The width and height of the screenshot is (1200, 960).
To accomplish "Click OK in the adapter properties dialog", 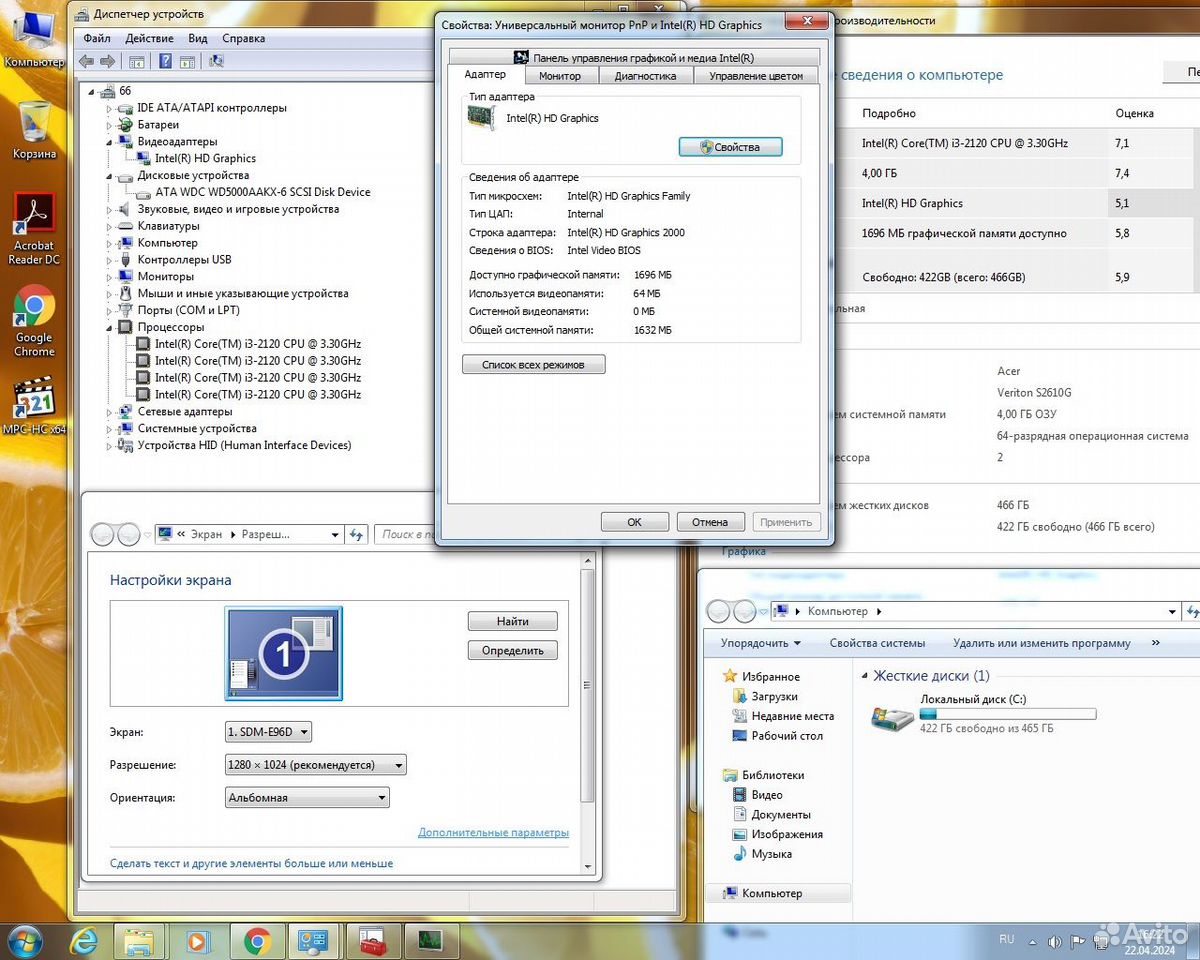I will (634, 522).
